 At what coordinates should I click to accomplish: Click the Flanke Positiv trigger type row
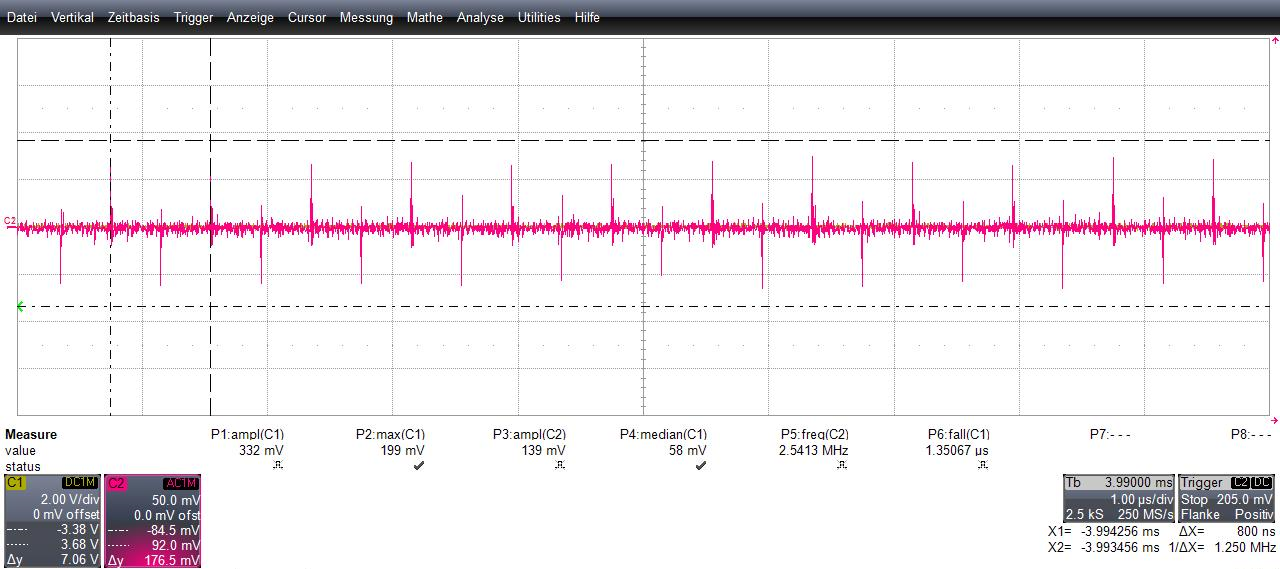click(x=1227, y=515)
